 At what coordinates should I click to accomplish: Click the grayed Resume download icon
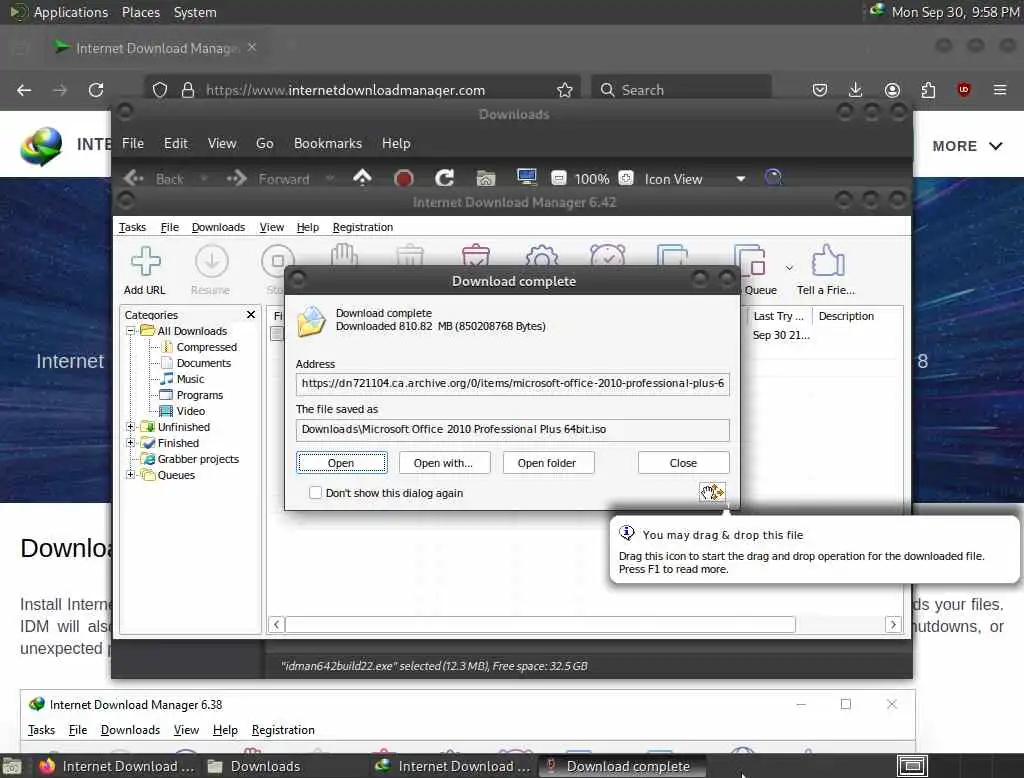pyautogui.click(x=212, y=261)
